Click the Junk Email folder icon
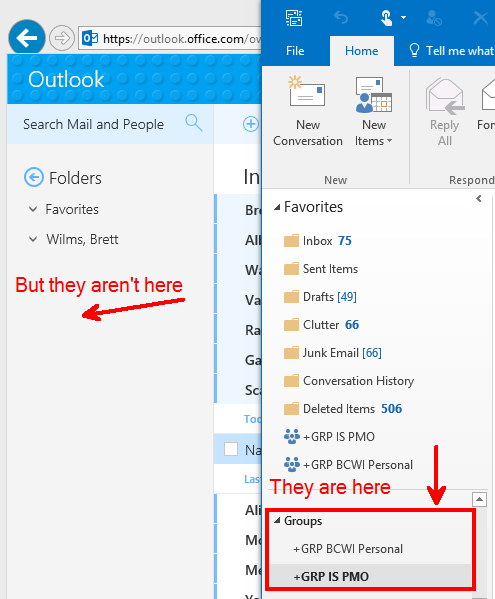Screen dimensions: 495x599 (291, 353)
